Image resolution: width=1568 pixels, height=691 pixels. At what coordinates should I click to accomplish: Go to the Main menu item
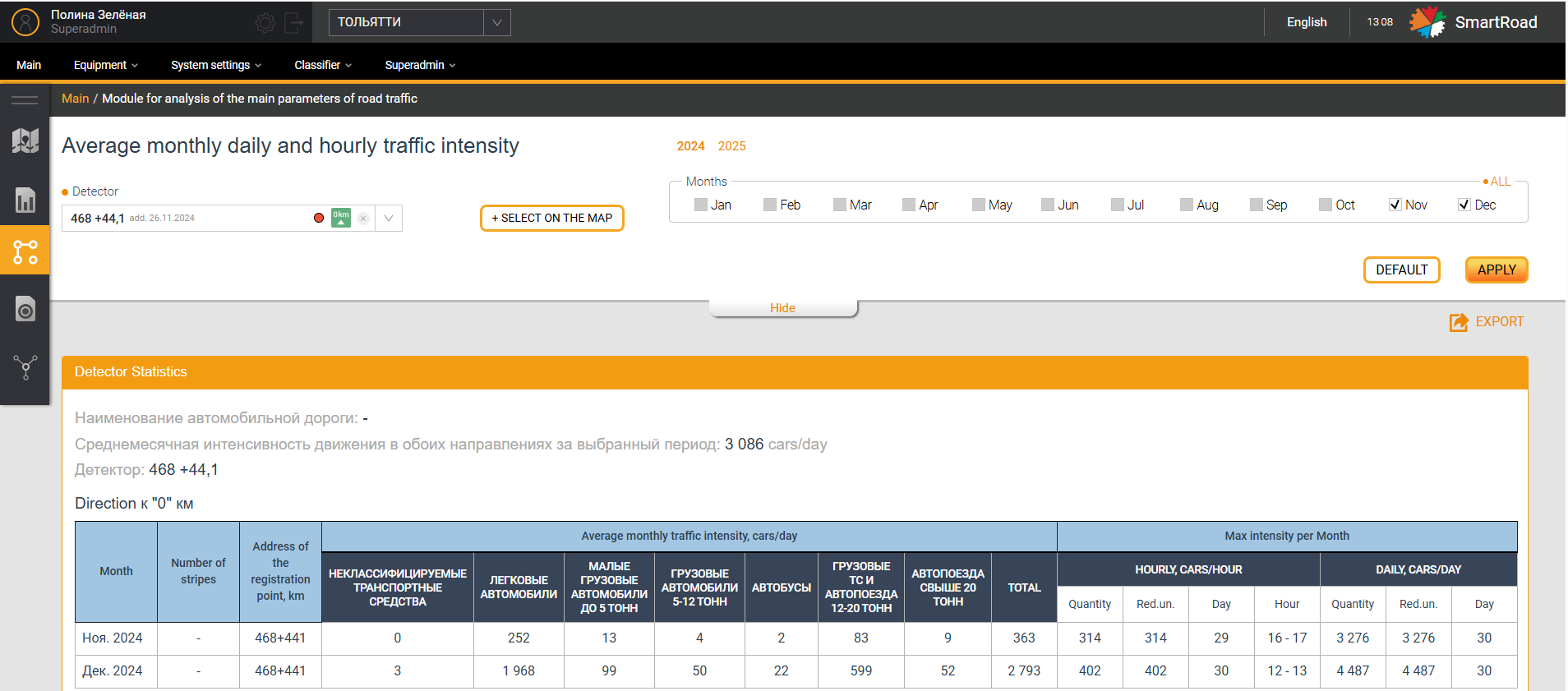pos(29,65)
